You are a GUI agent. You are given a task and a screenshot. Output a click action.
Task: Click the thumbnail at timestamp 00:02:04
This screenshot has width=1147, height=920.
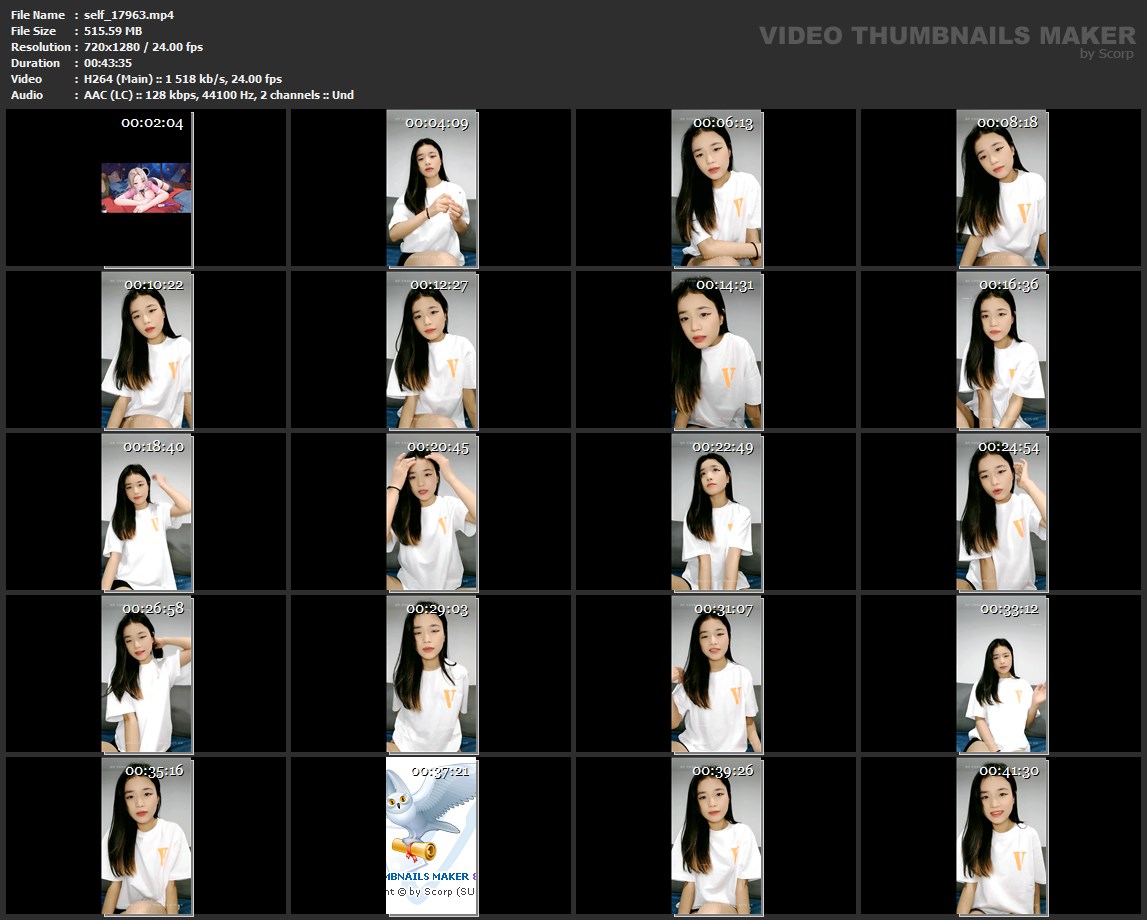(x=146, y=188)
